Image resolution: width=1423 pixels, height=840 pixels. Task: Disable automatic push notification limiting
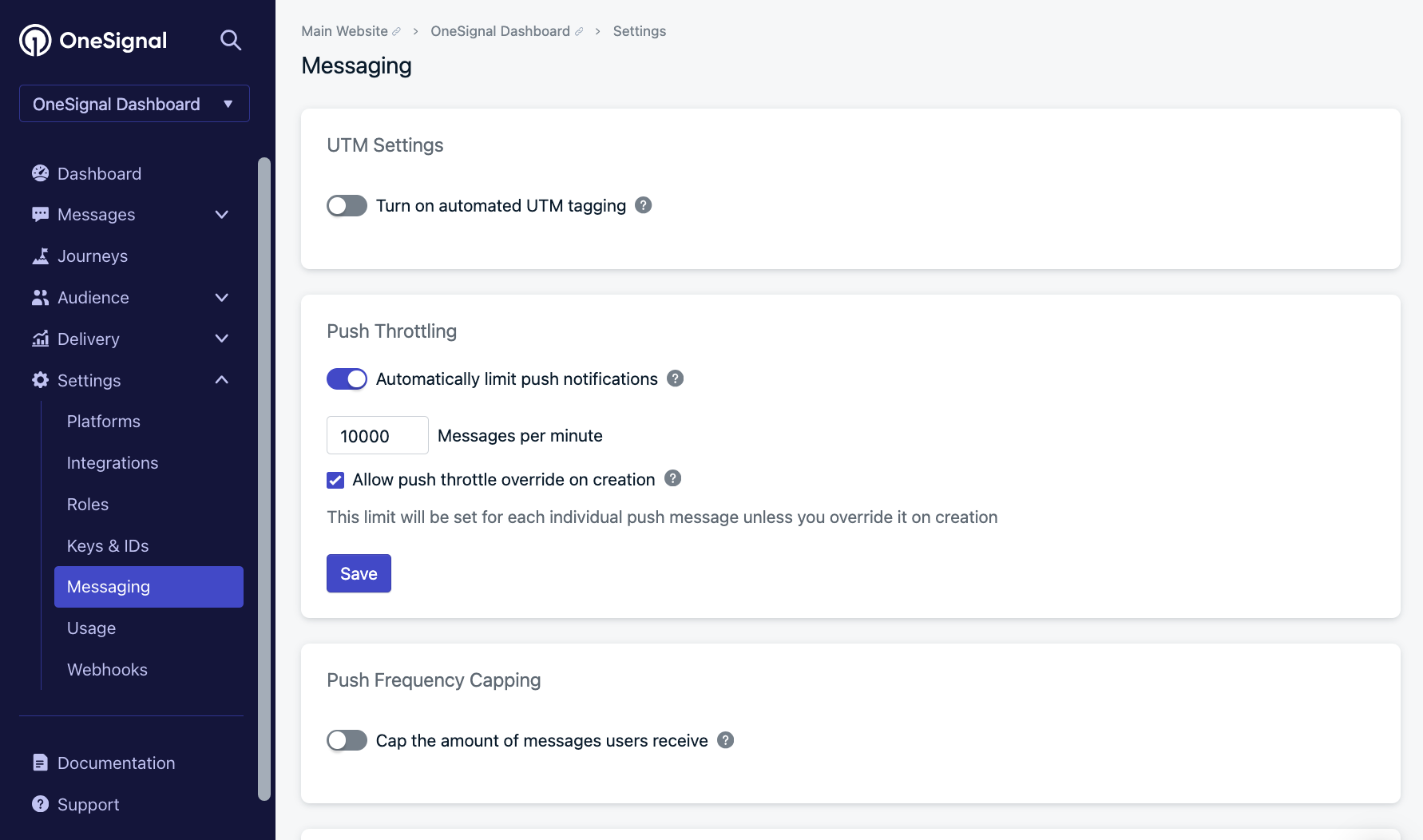click(347, 378)
